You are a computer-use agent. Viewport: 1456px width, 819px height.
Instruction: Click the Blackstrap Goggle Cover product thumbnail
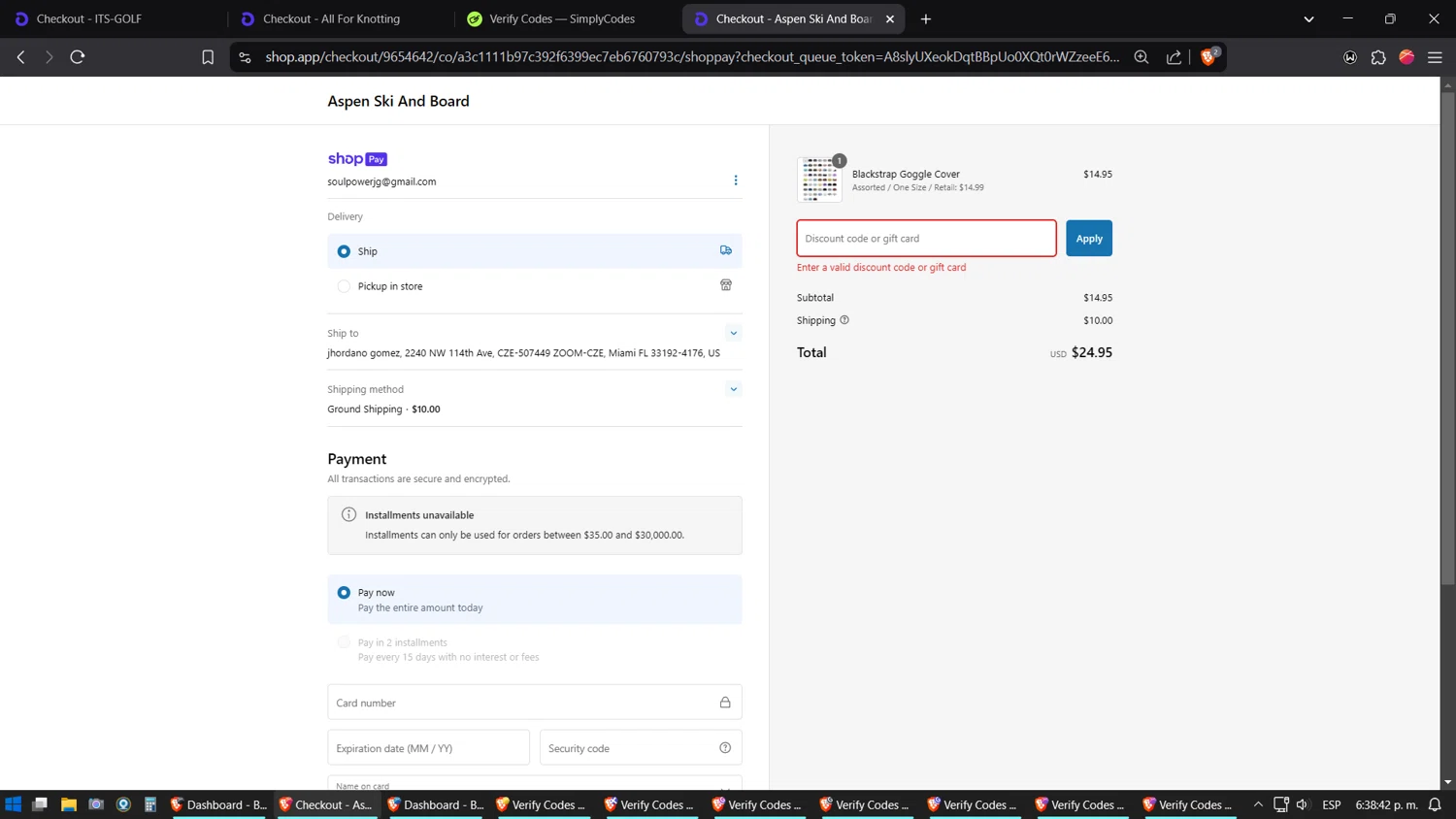(x=820, y=180)
